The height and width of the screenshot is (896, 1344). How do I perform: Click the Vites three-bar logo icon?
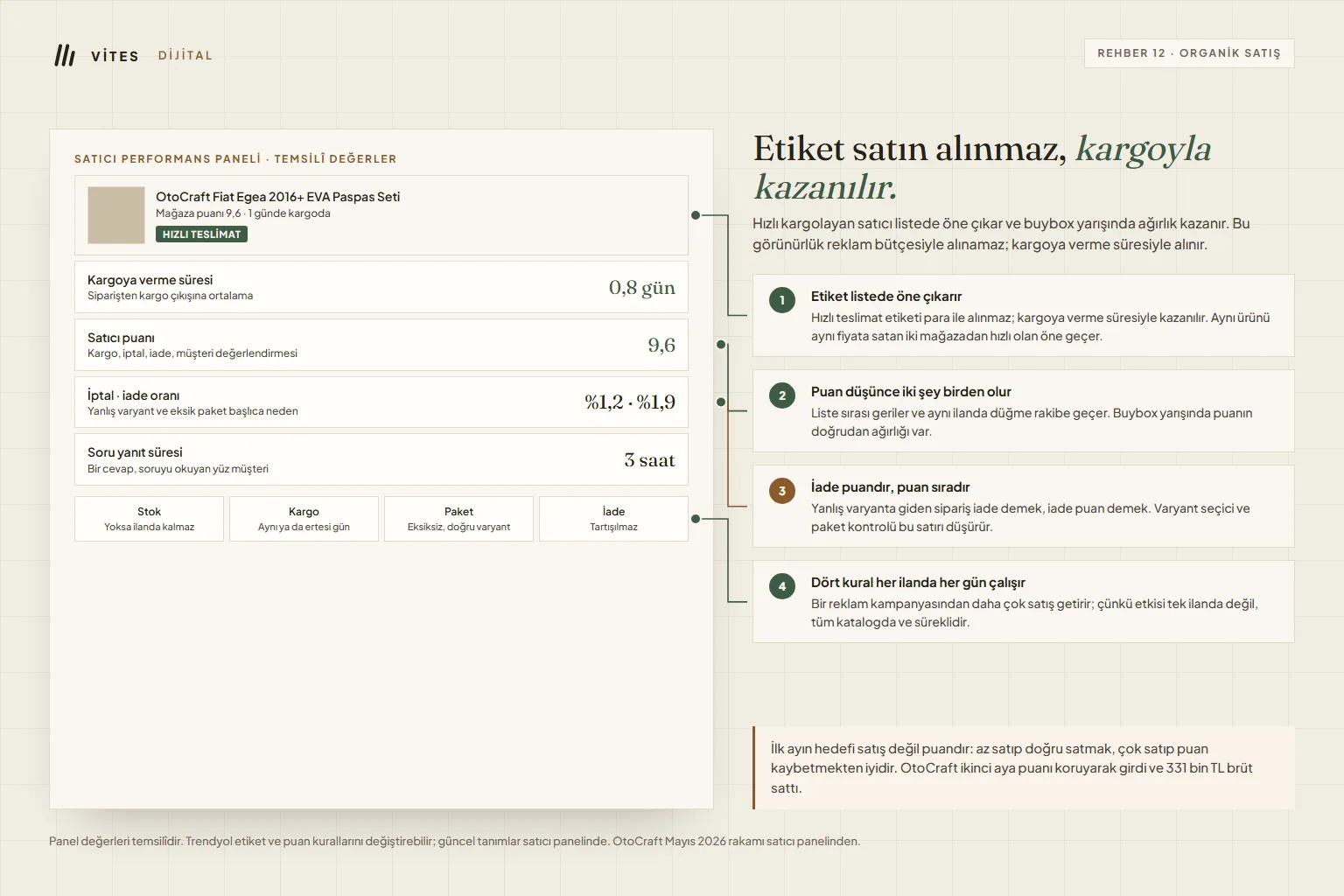click(x=65, y=55)
